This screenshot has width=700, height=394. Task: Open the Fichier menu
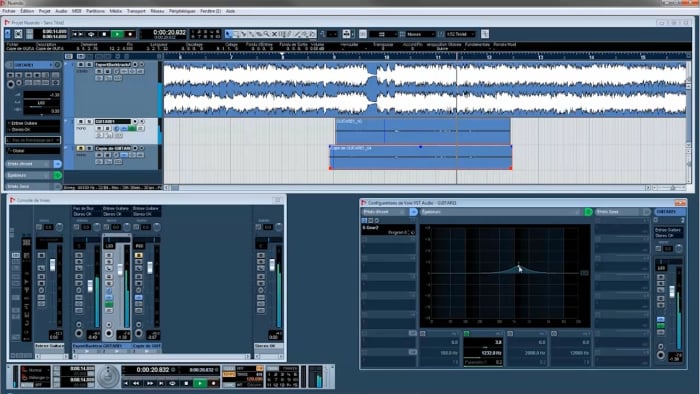tap(8, 11)
